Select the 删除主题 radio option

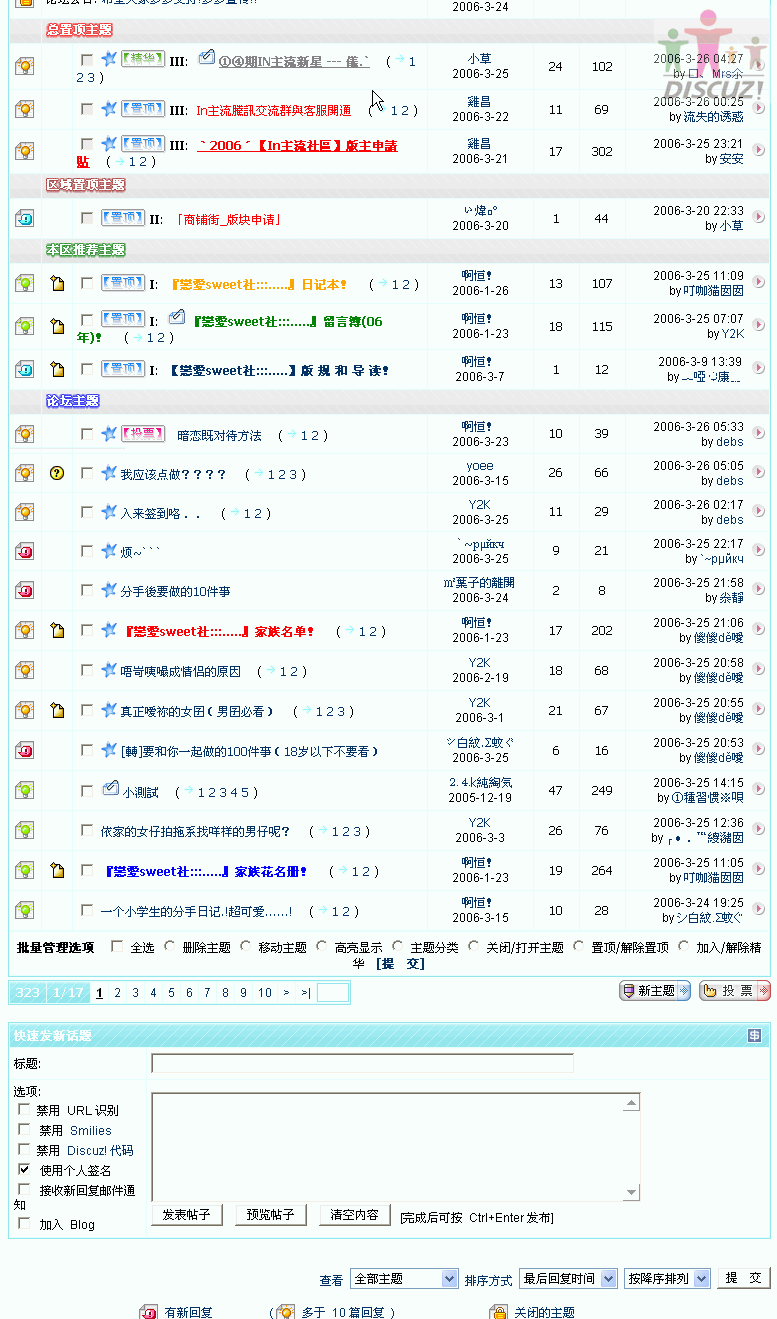pos(169,946)
